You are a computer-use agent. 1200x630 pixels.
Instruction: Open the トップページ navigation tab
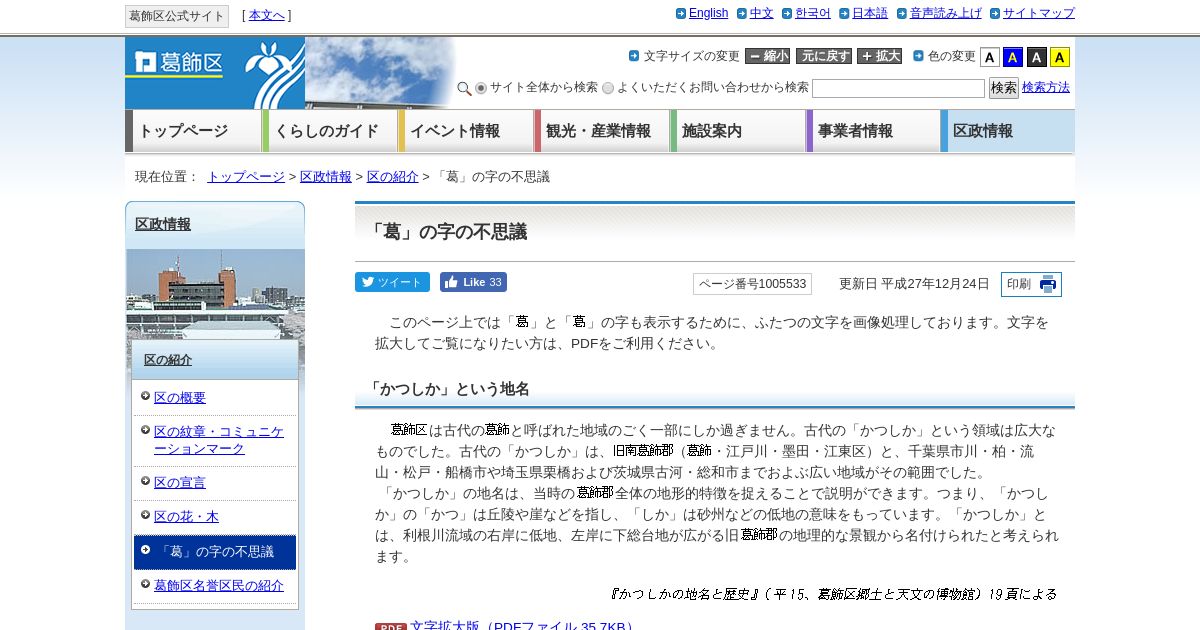pos(193,131)
